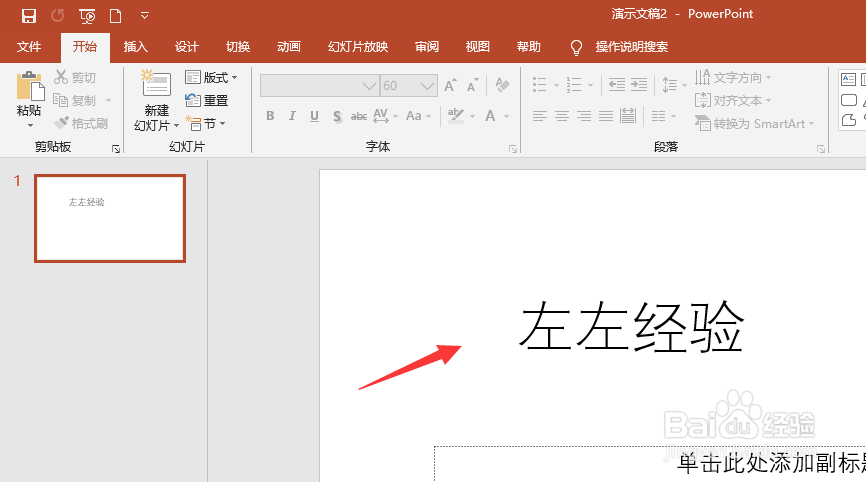Toggle strikethrough formatting

click(359, 116)
